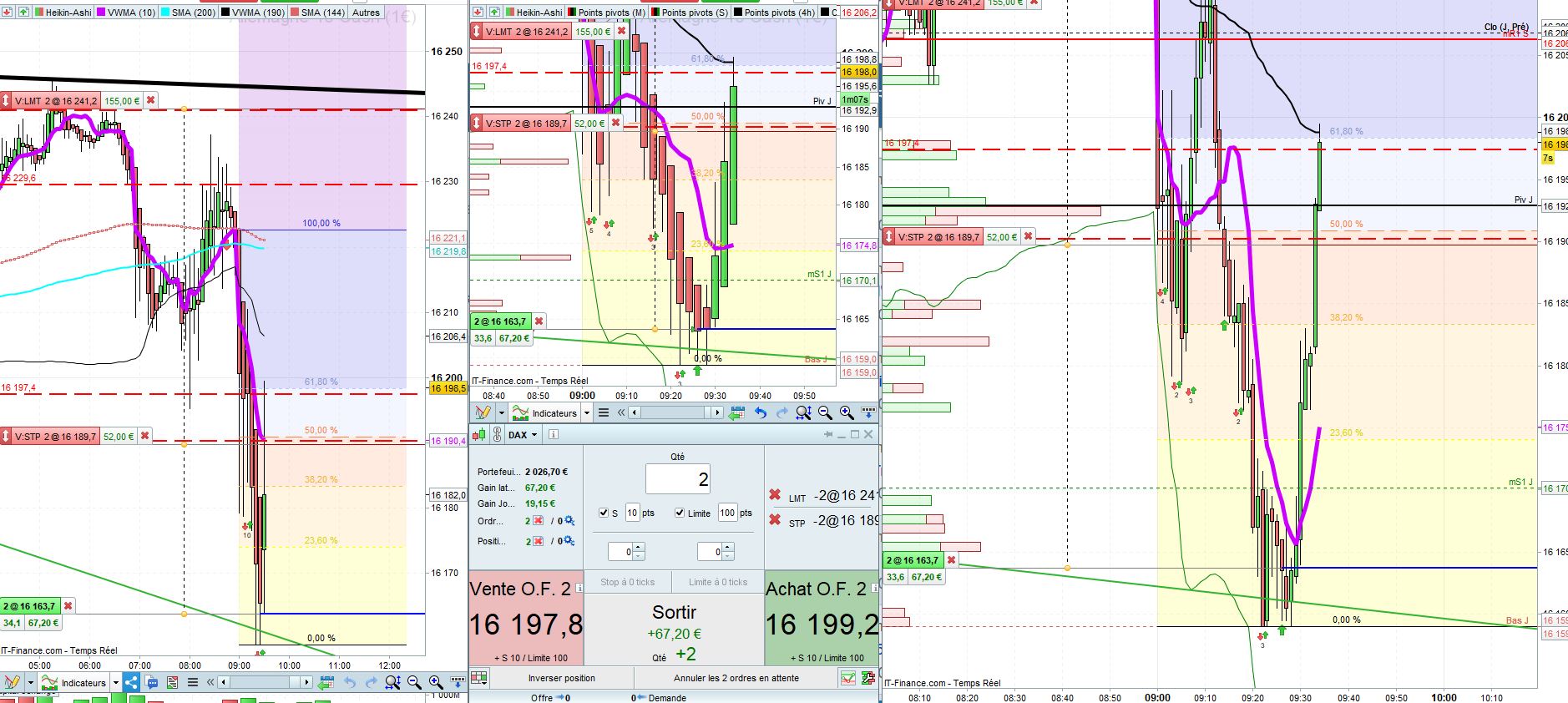Collapse middle chart toolbar with double chevron
1568x703 pixels.
[621, 412]
